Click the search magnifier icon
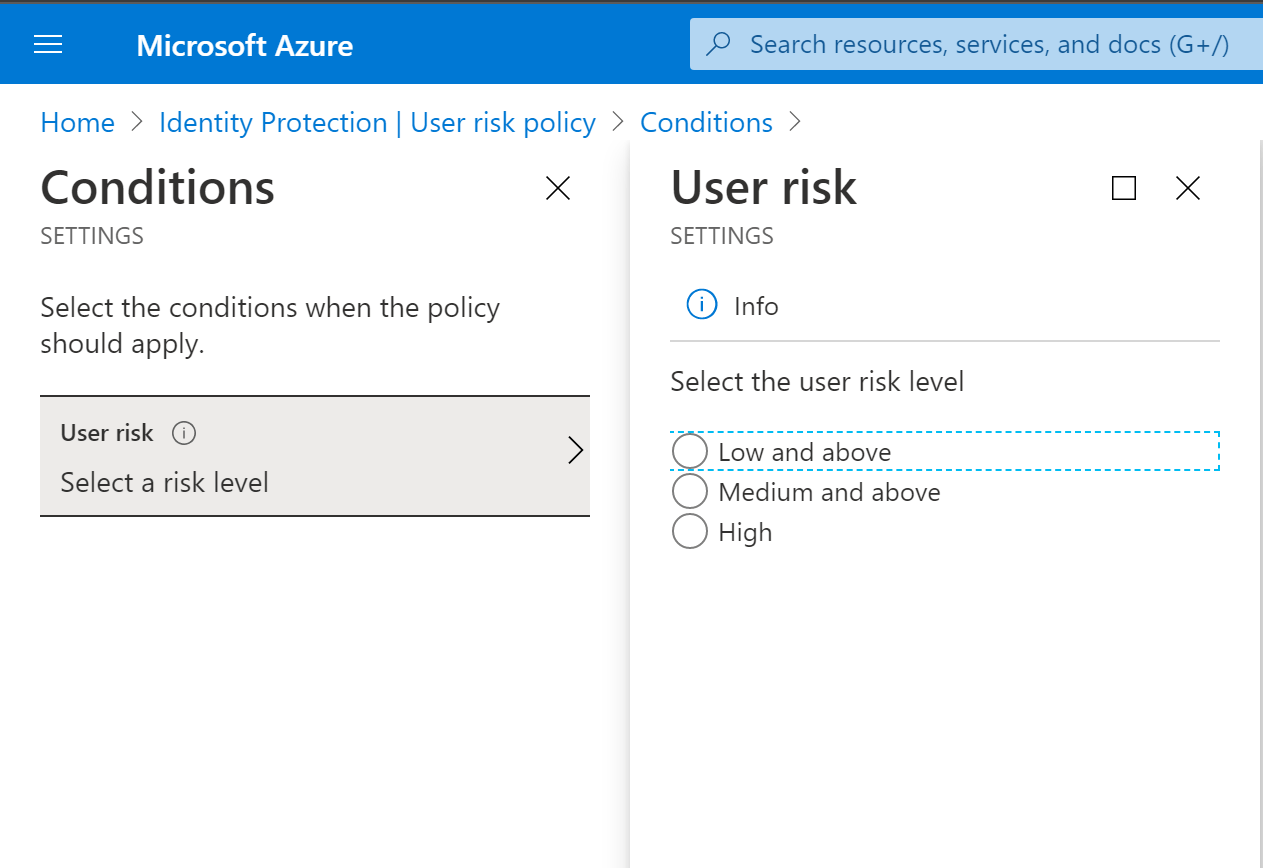The width and height of the screenshot is (1263, 868). click(x=718, y=45)
